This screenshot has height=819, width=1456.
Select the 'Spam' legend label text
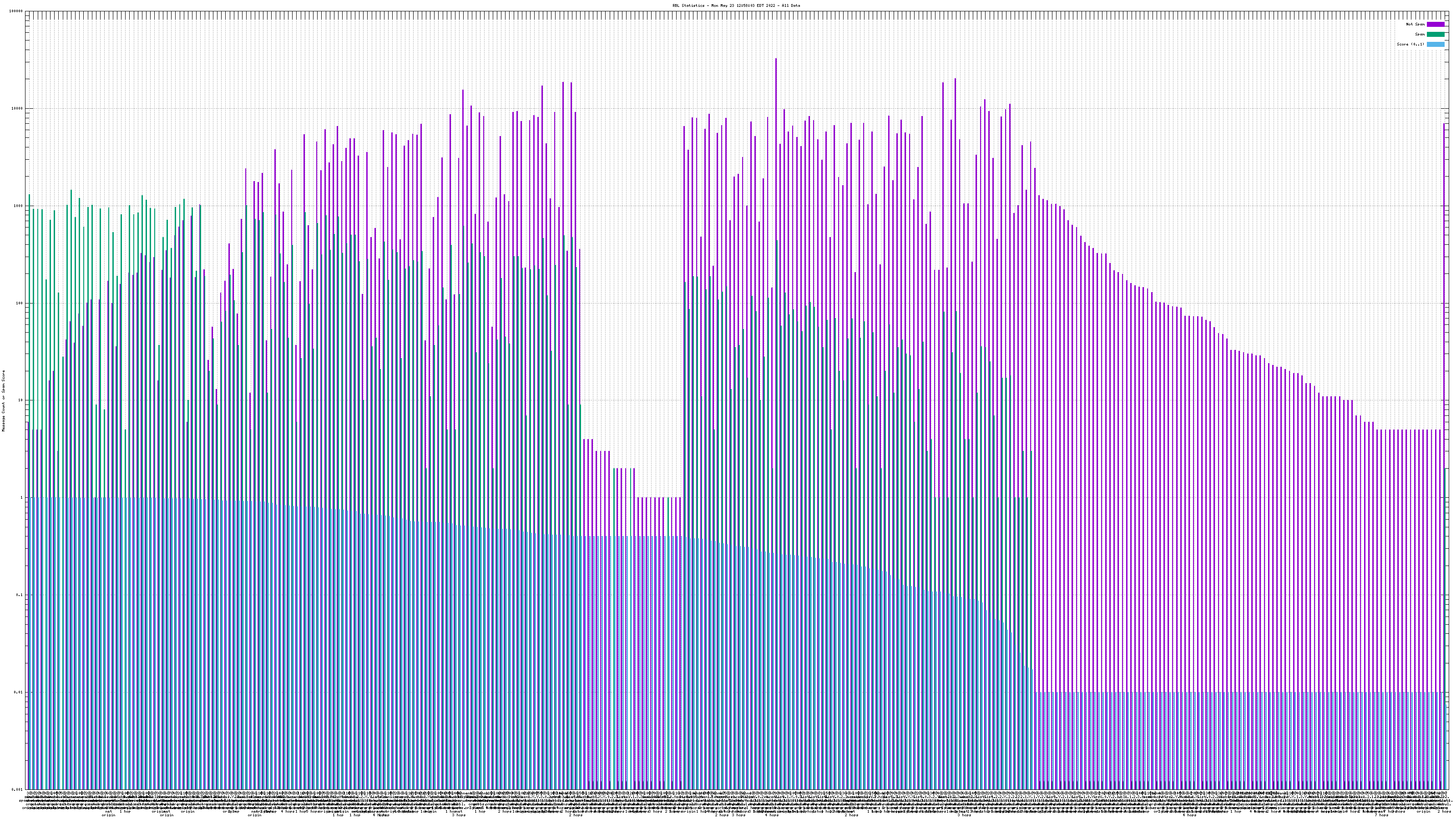click(1420, 35)
